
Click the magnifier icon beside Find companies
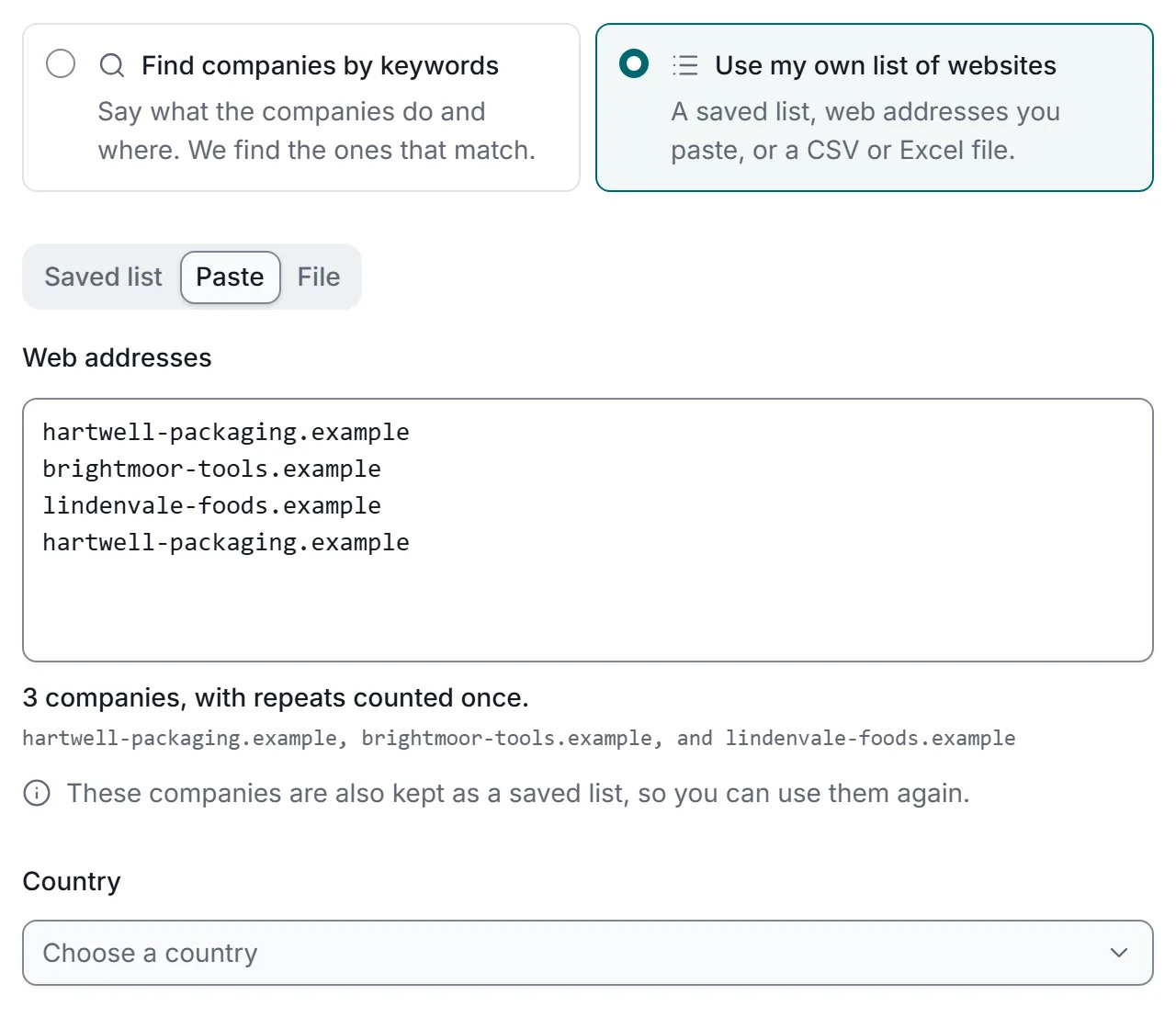pyautogui.click(x=112, y=65)
